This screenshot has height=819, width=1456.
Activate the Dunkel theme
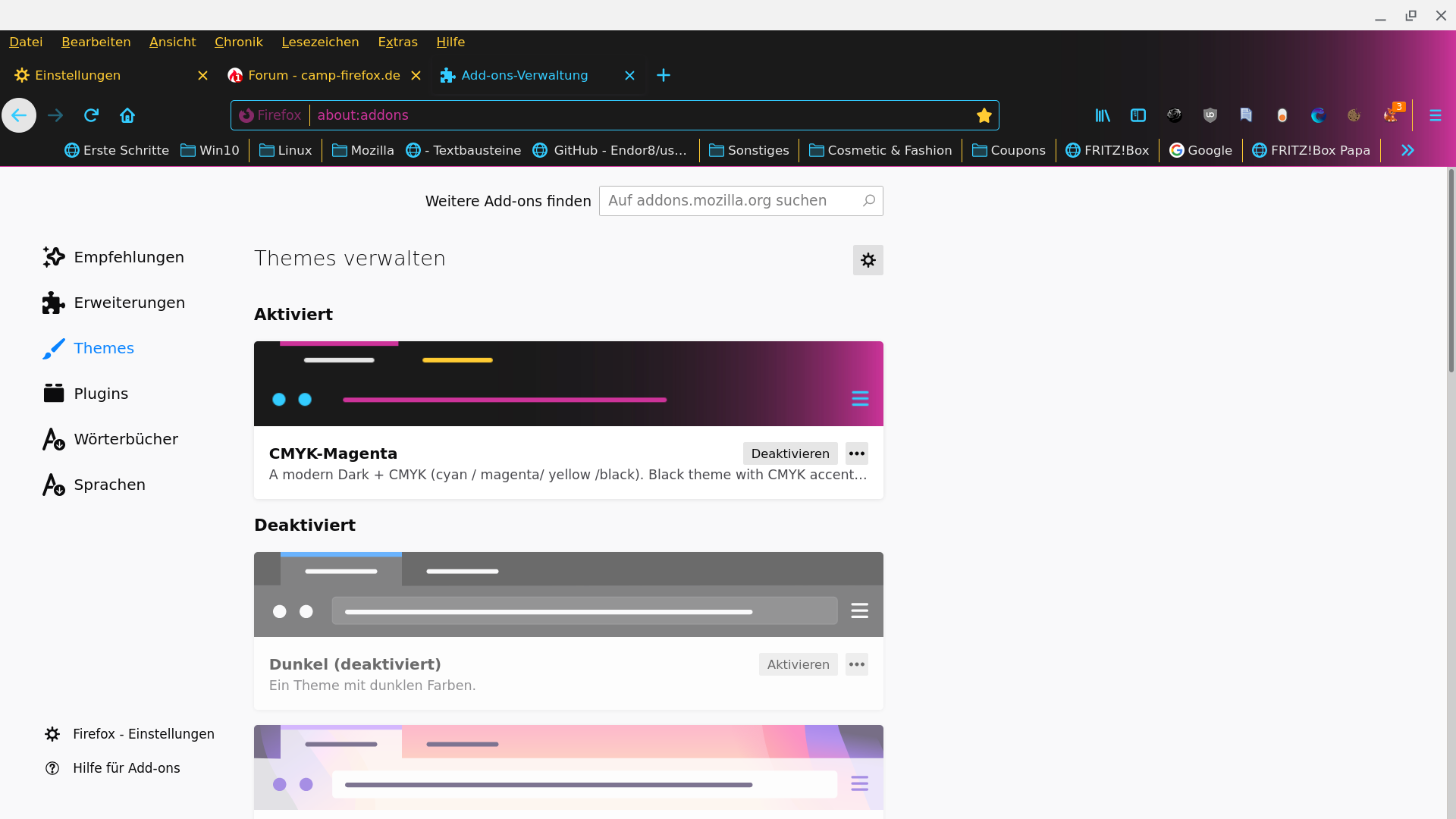coord(798,664)
